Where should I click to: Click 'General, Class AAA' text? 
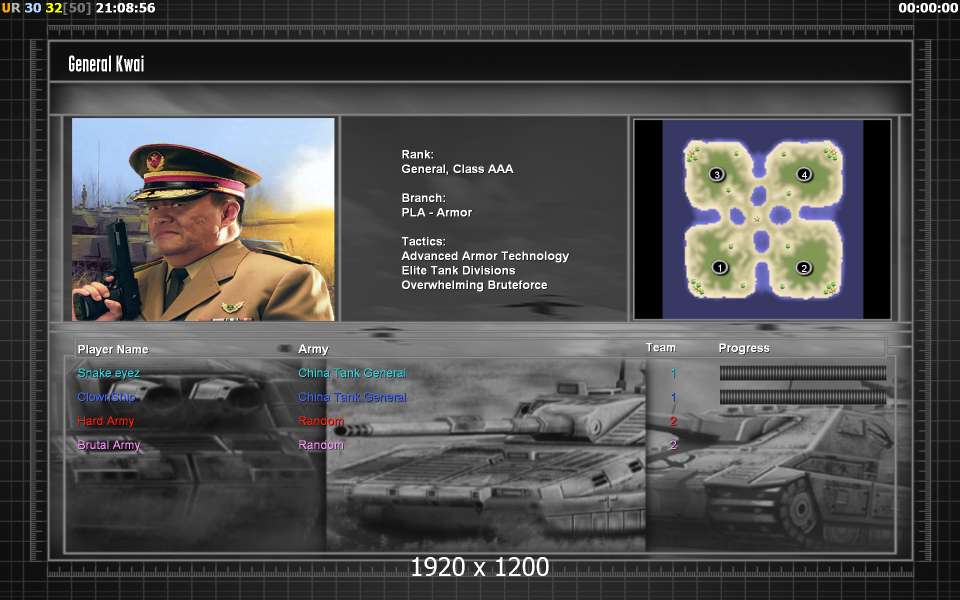[457, 169]
